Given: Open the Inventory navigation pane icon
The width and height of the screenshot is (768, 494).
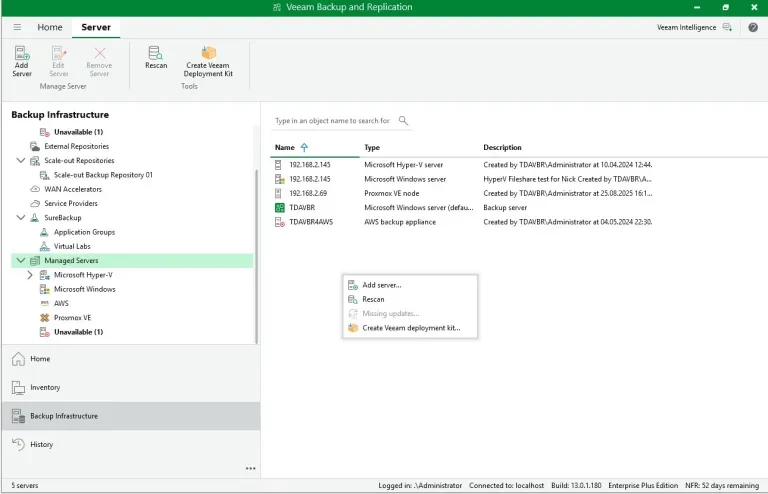Looking at the screenshot, I should [18, 387].
